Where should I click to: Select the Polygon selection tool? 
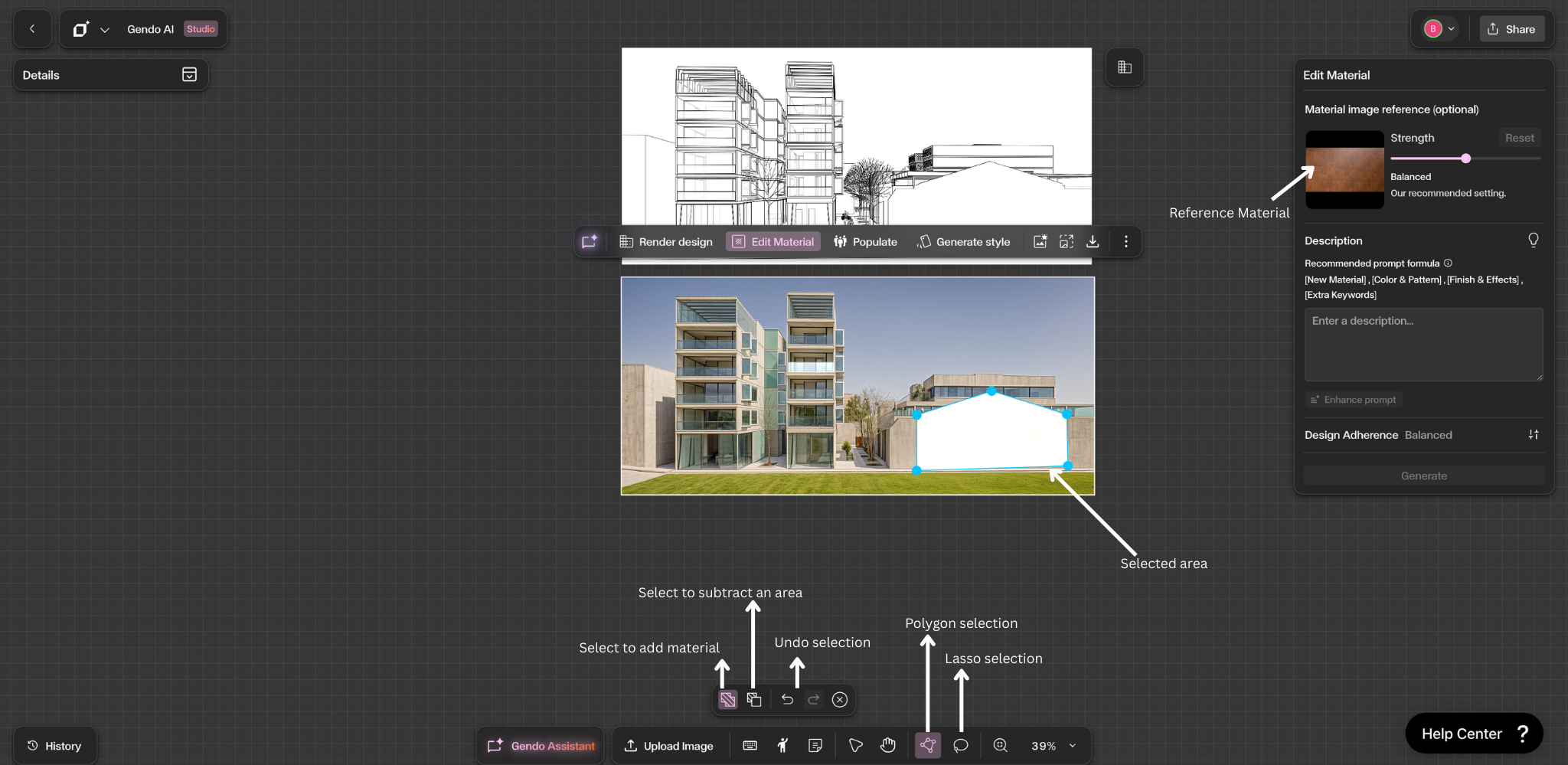click(928, 745)
